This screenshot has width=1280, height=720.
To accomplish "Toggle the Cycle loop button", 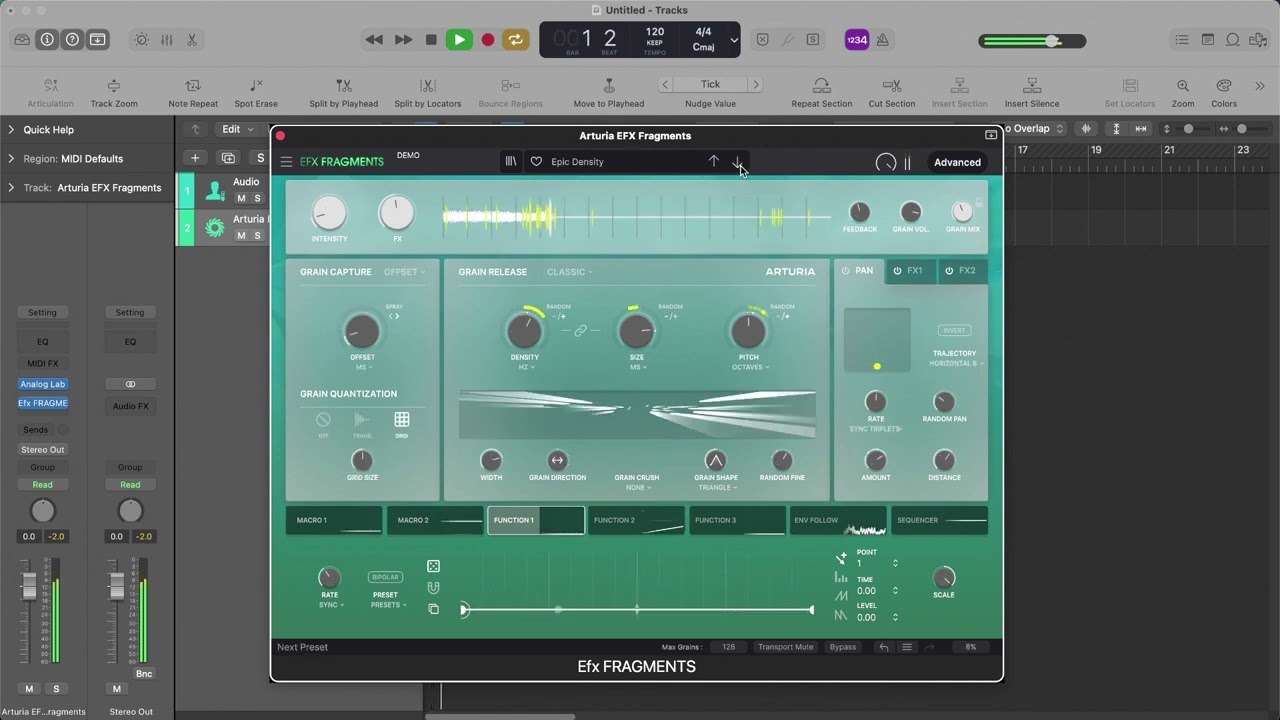I will point(516,40).
